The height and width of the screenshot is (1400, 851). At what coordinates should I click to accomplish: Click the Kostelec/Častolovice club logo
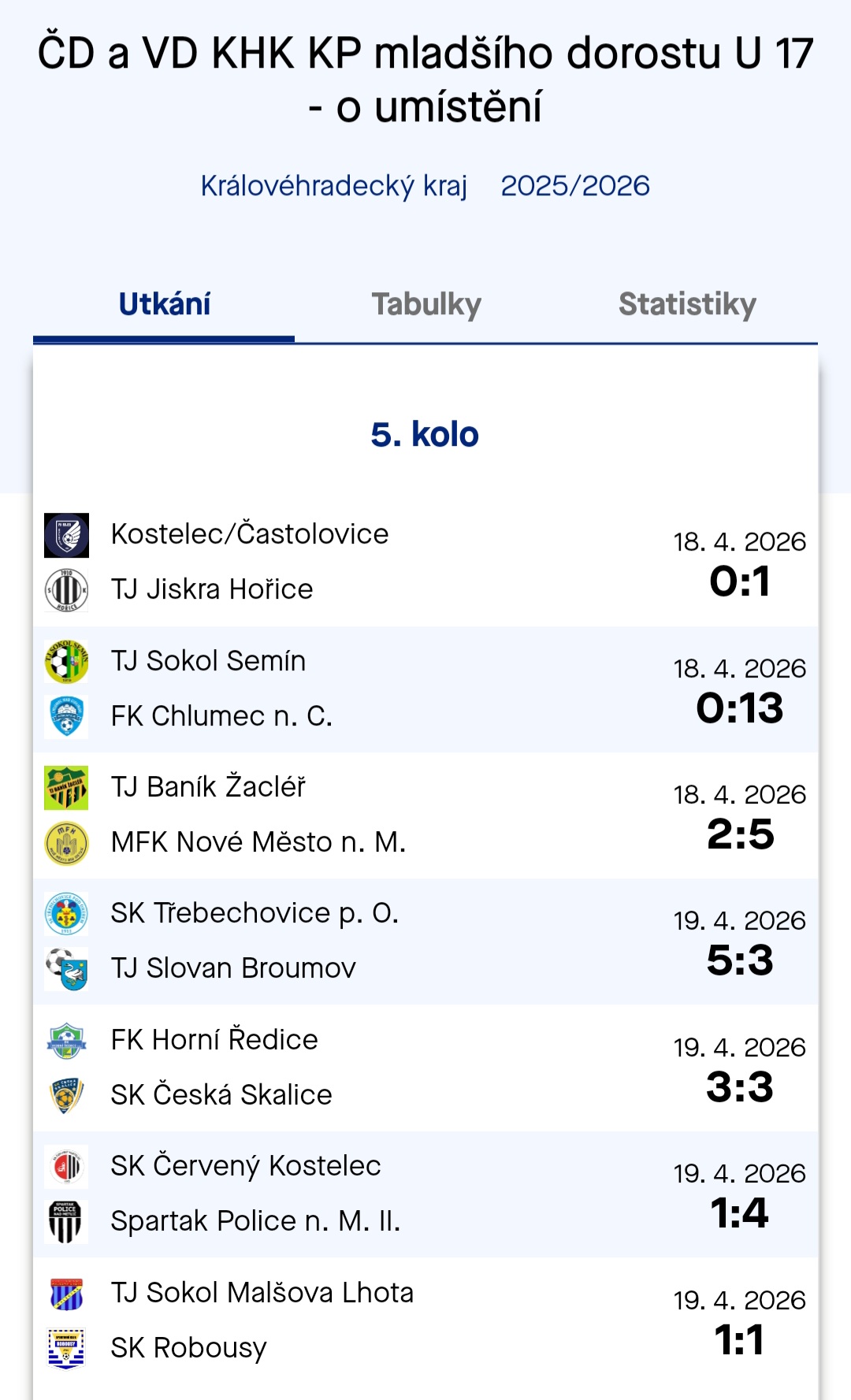(x=66, y=535)
